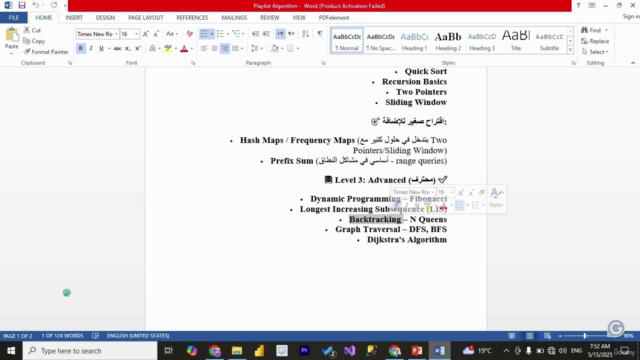Apply the red font color swatch

184,49
